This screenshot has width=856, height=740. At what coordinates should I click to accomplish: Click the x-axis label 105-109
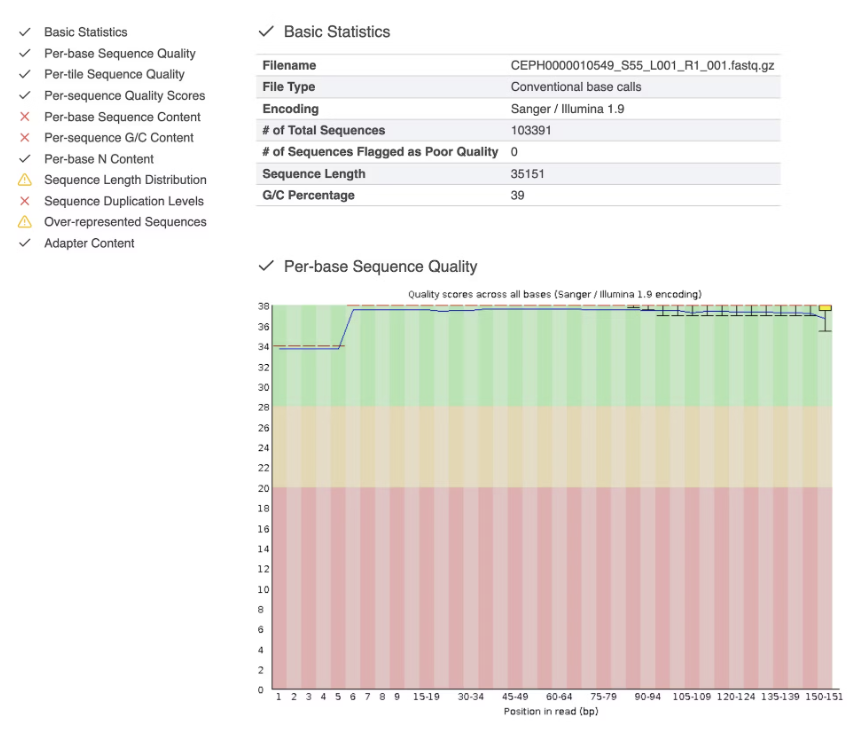[x=692, y=696]
